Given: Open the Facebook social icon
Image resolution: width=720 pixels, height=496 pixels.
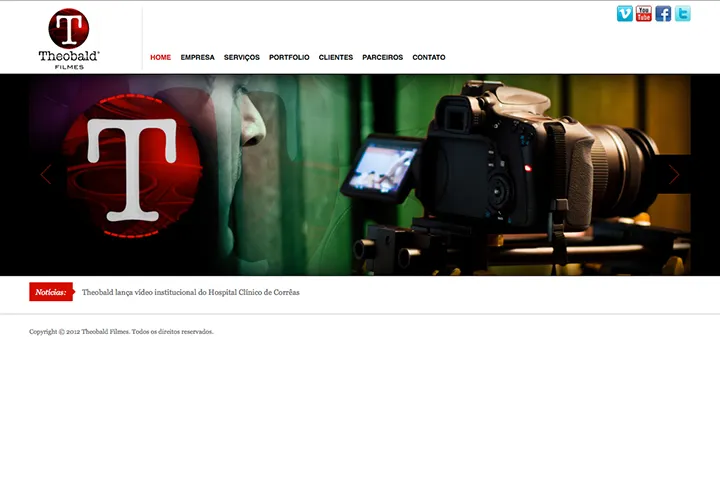Looking at the screenshot, I should [663, 14].
